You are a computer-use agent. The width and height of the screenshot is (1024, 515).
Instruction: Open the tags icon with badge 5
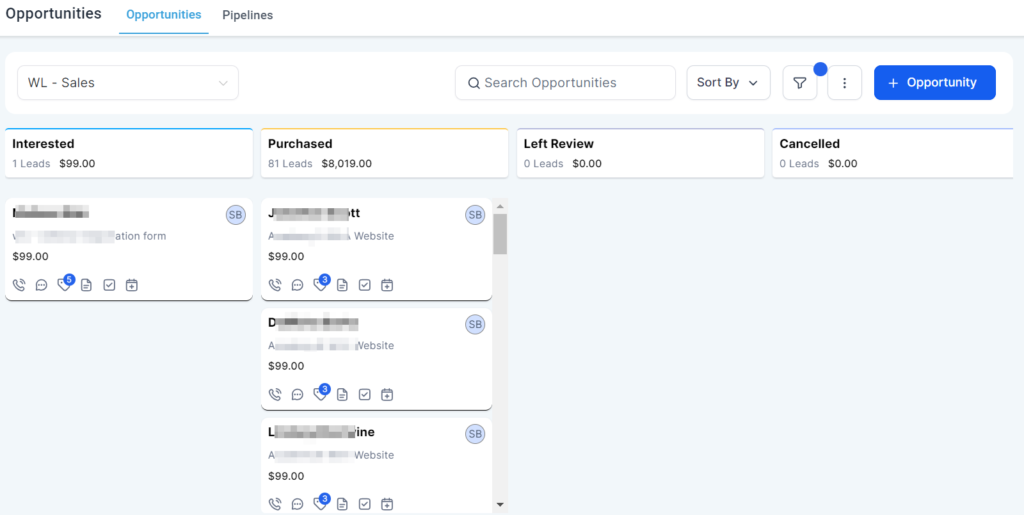click(64, 285)
